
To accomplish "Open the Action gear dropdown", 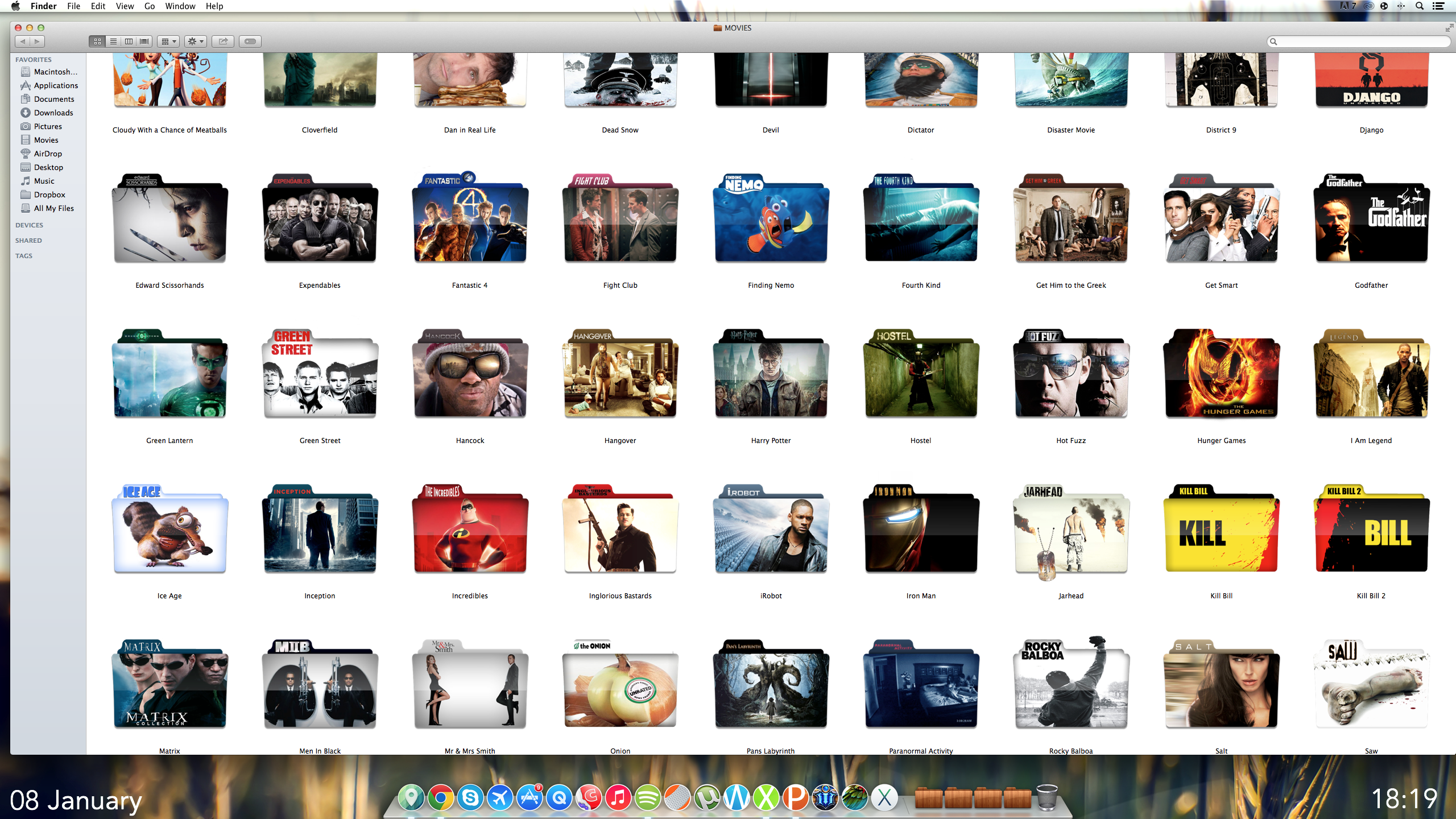I will [196, 42].
